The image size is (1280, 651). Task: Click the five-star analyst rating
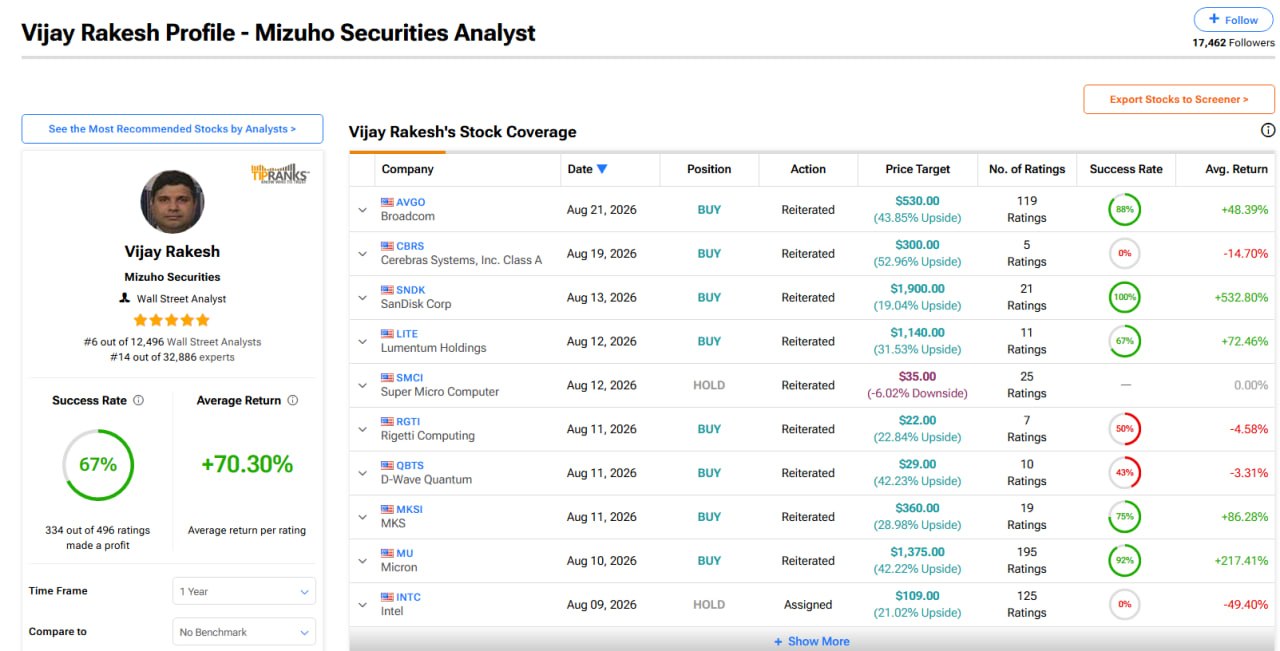pos(172,320)
